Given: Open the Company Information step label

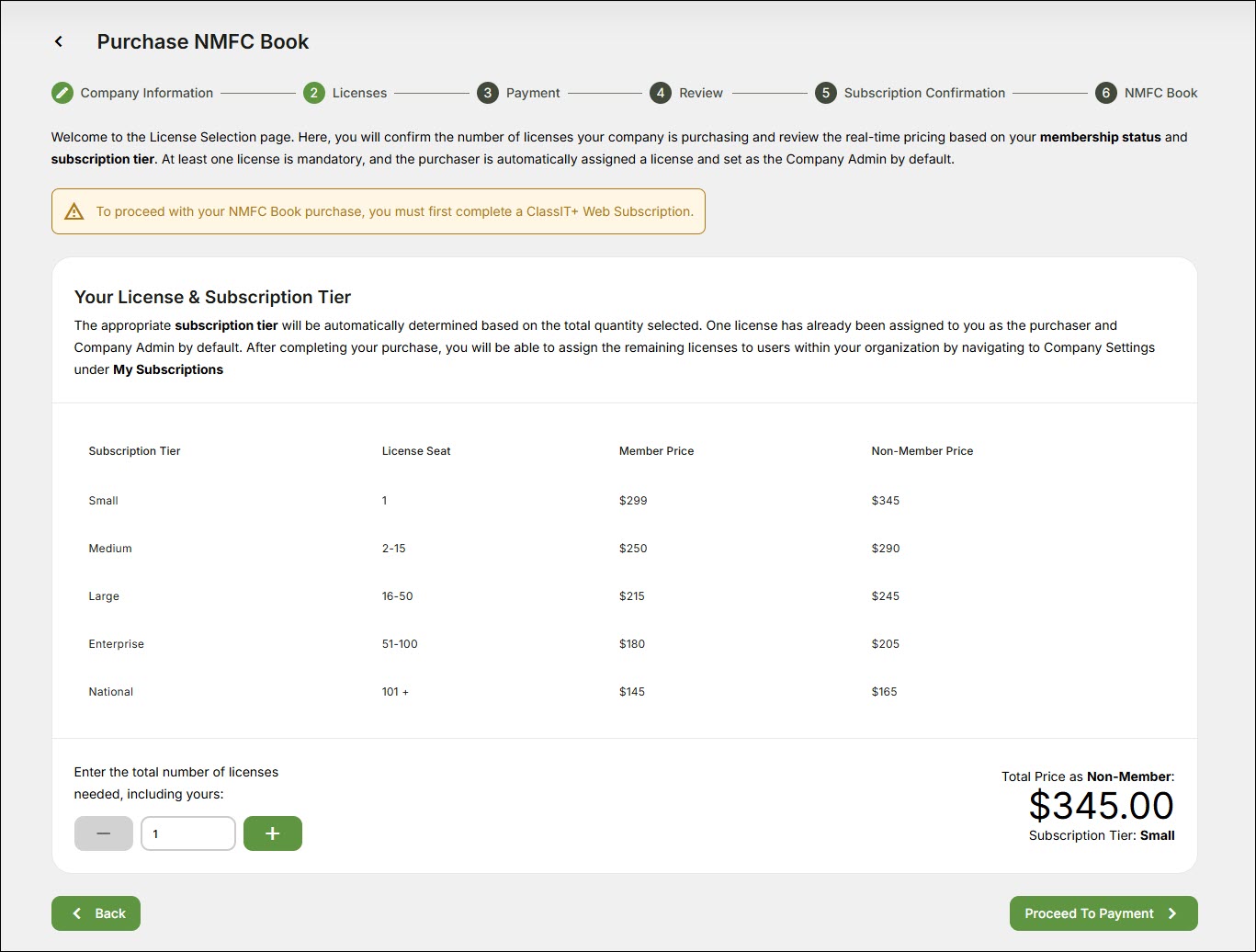Looking at the screenshot, I should point(146,93).
